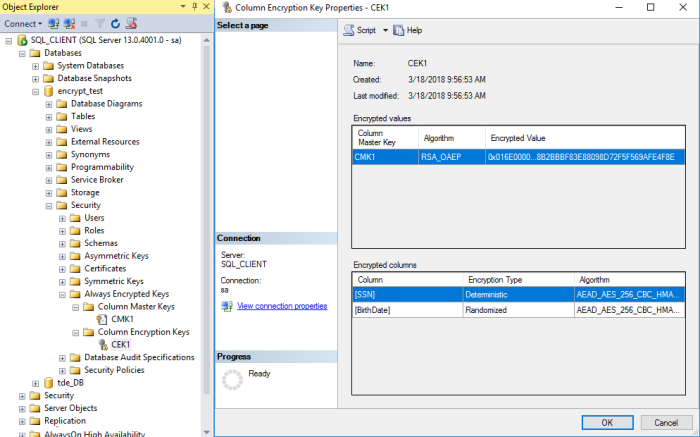Click the Connect Object Explorer icon
The width and height of the screenshot is (700, 437).
coord(53,23)
